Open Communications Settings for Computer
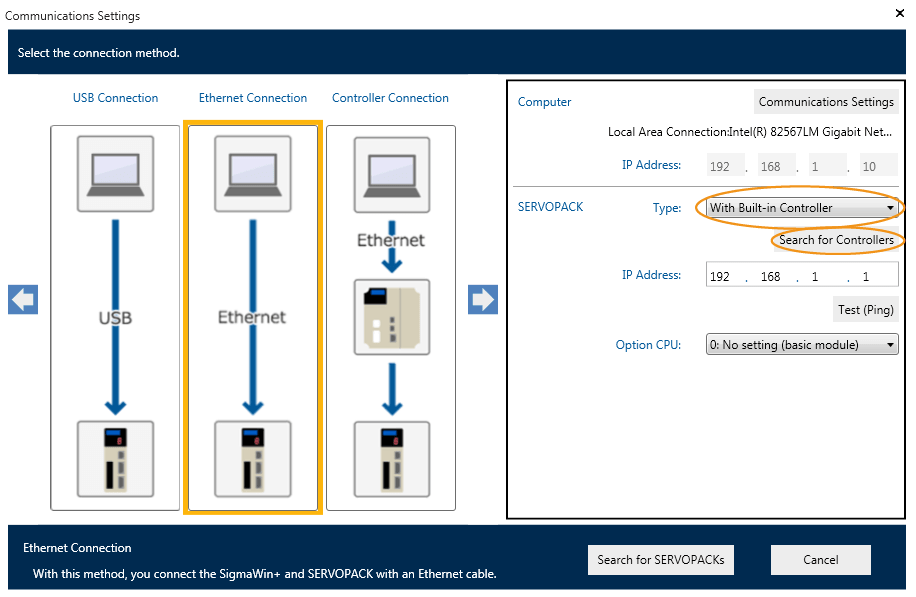The height and width of the screenshot is (597, 916). pyautogui.click(x=826, y=102)
